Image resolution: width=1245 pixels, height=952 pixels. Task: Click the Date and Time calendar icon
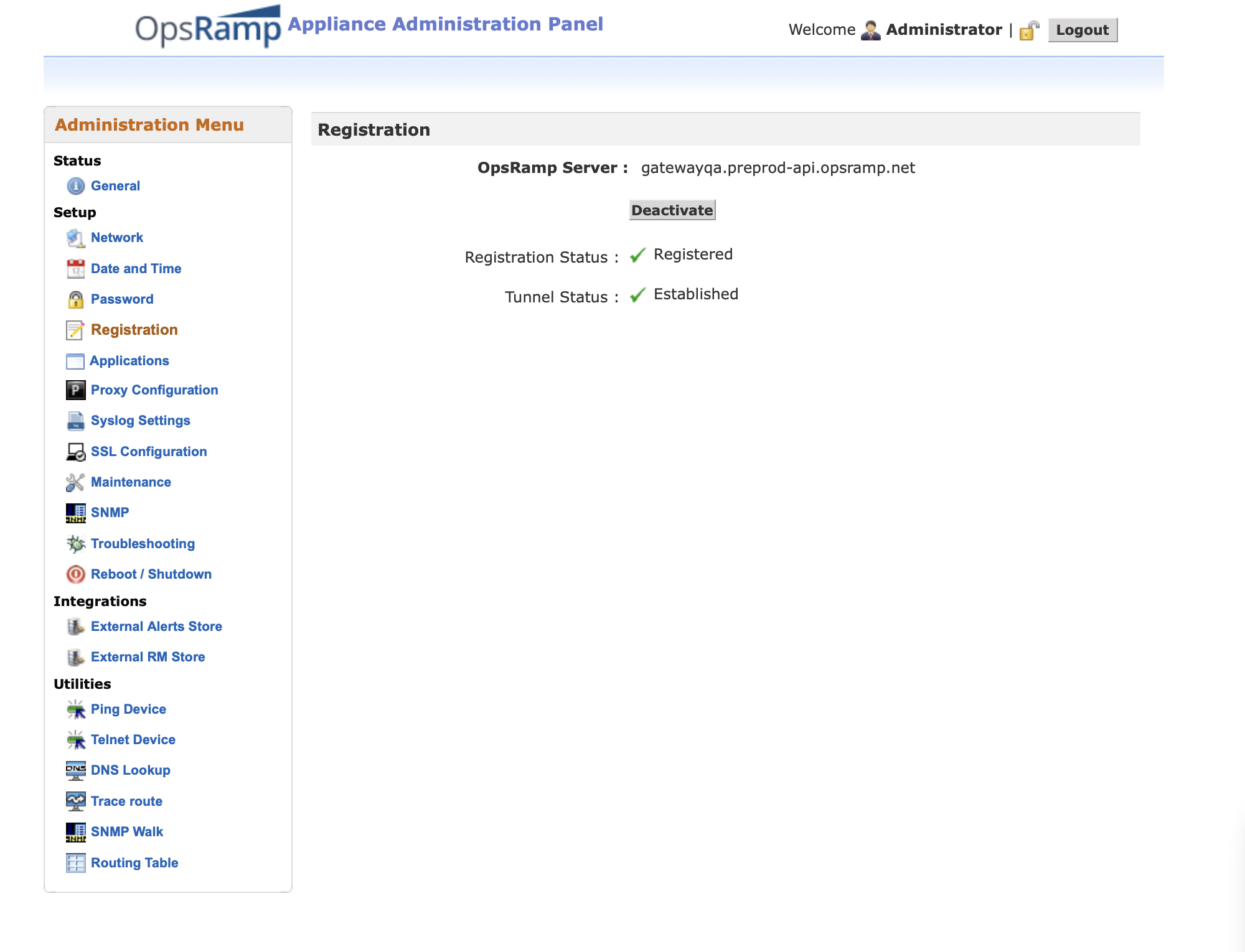[75, 269]
